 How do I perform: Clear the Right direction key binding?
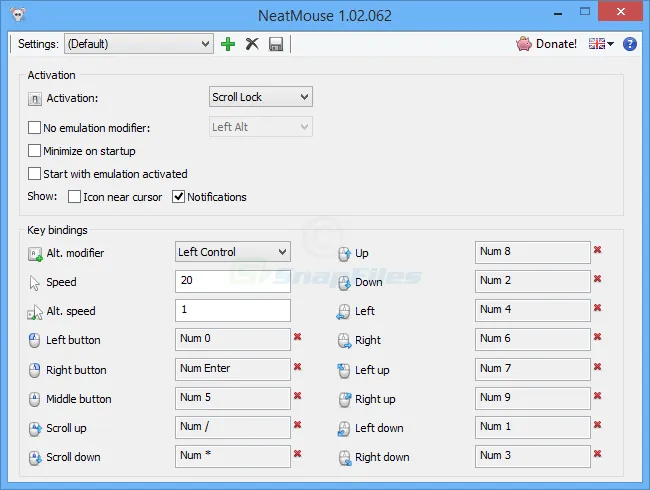click(597, 337)
